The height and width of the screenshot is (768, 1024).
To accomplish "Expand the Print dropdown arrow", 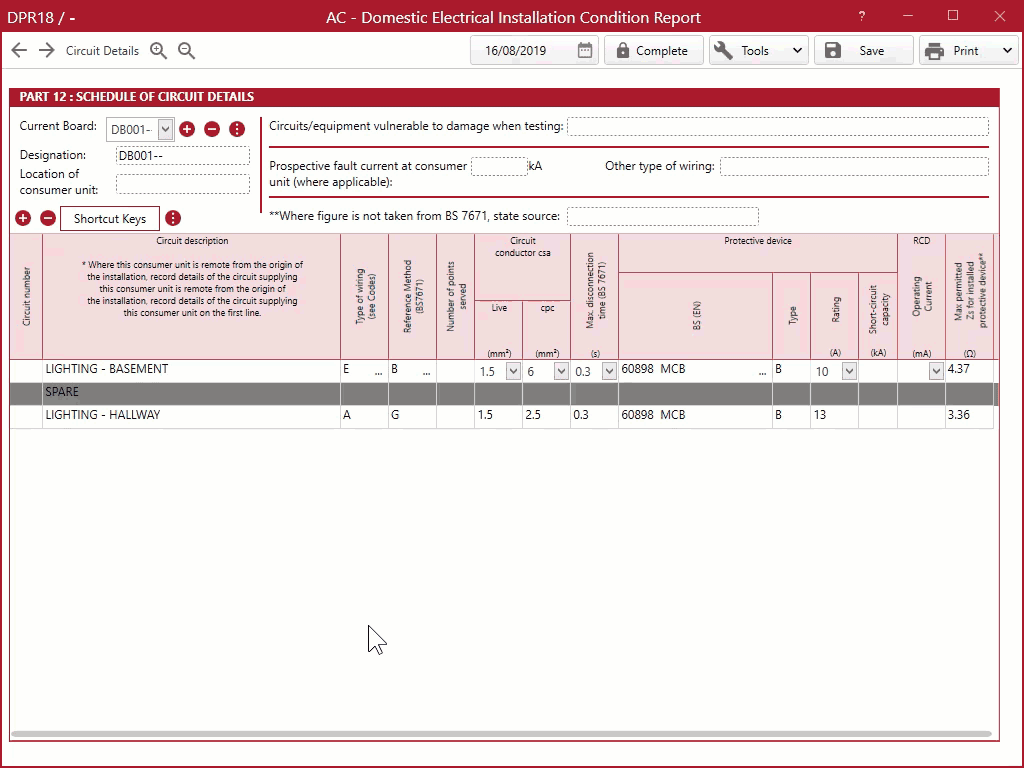I will click(1007, 50).
